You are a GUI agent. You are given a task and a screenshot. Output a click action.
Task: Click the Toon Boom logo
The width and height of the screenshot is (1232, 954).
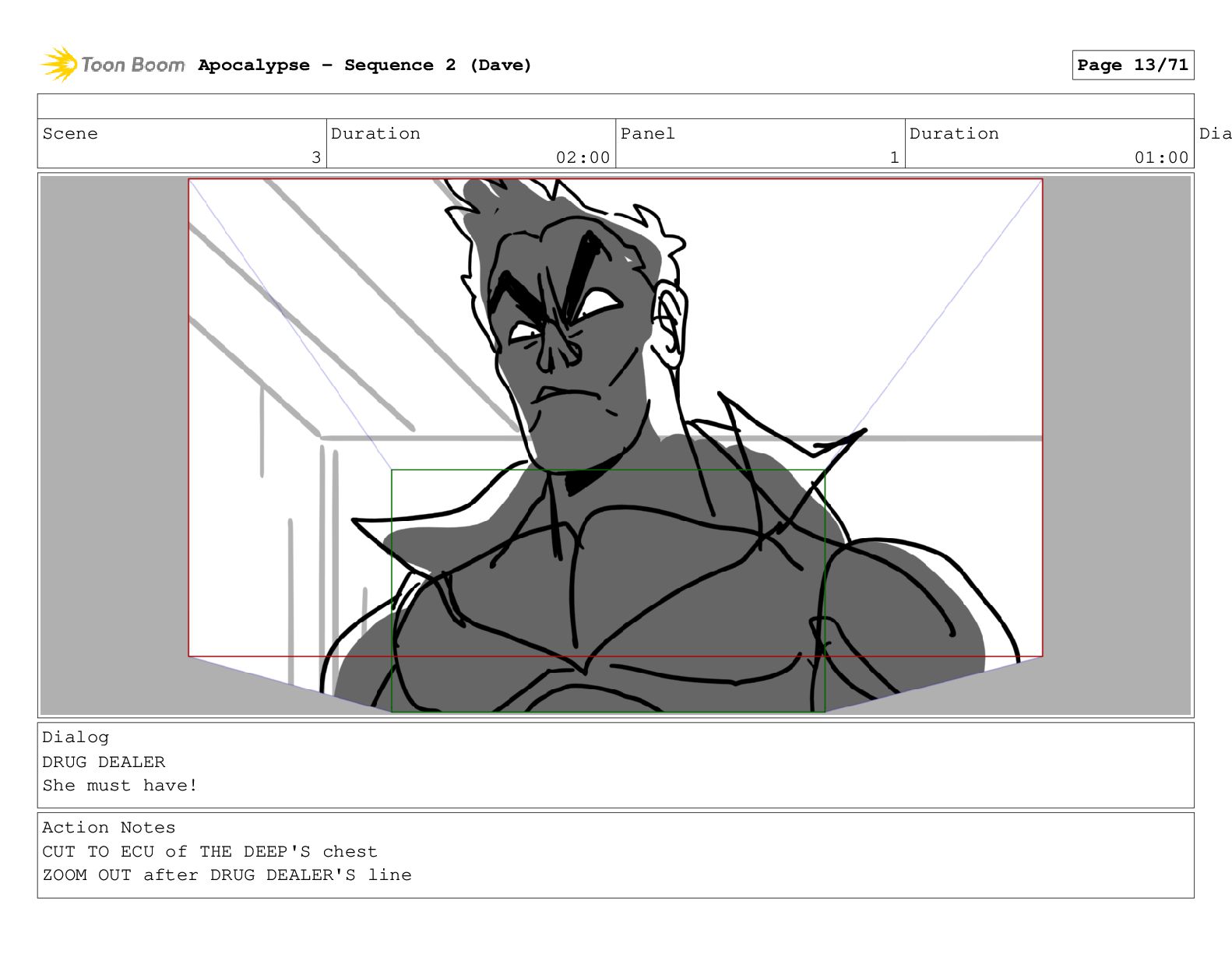[113, 65]
